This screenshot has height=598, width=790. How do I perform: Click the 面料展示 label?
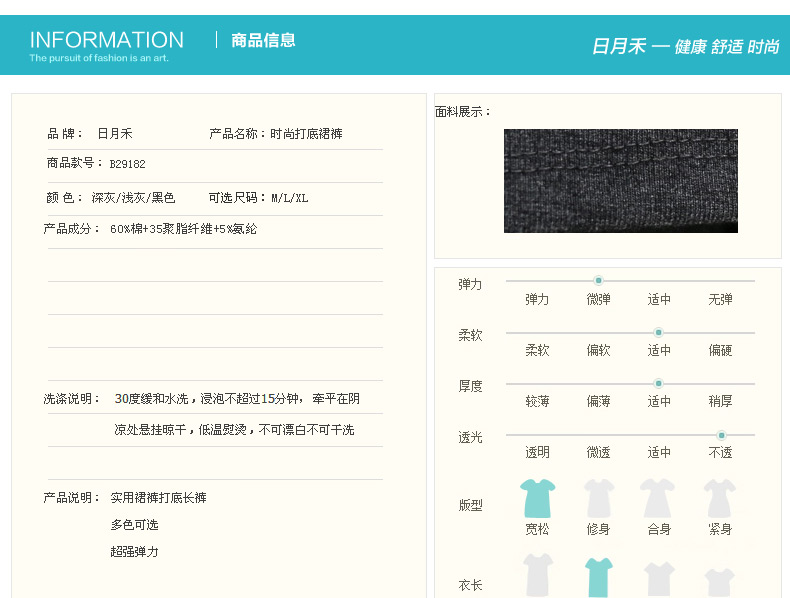463,112
